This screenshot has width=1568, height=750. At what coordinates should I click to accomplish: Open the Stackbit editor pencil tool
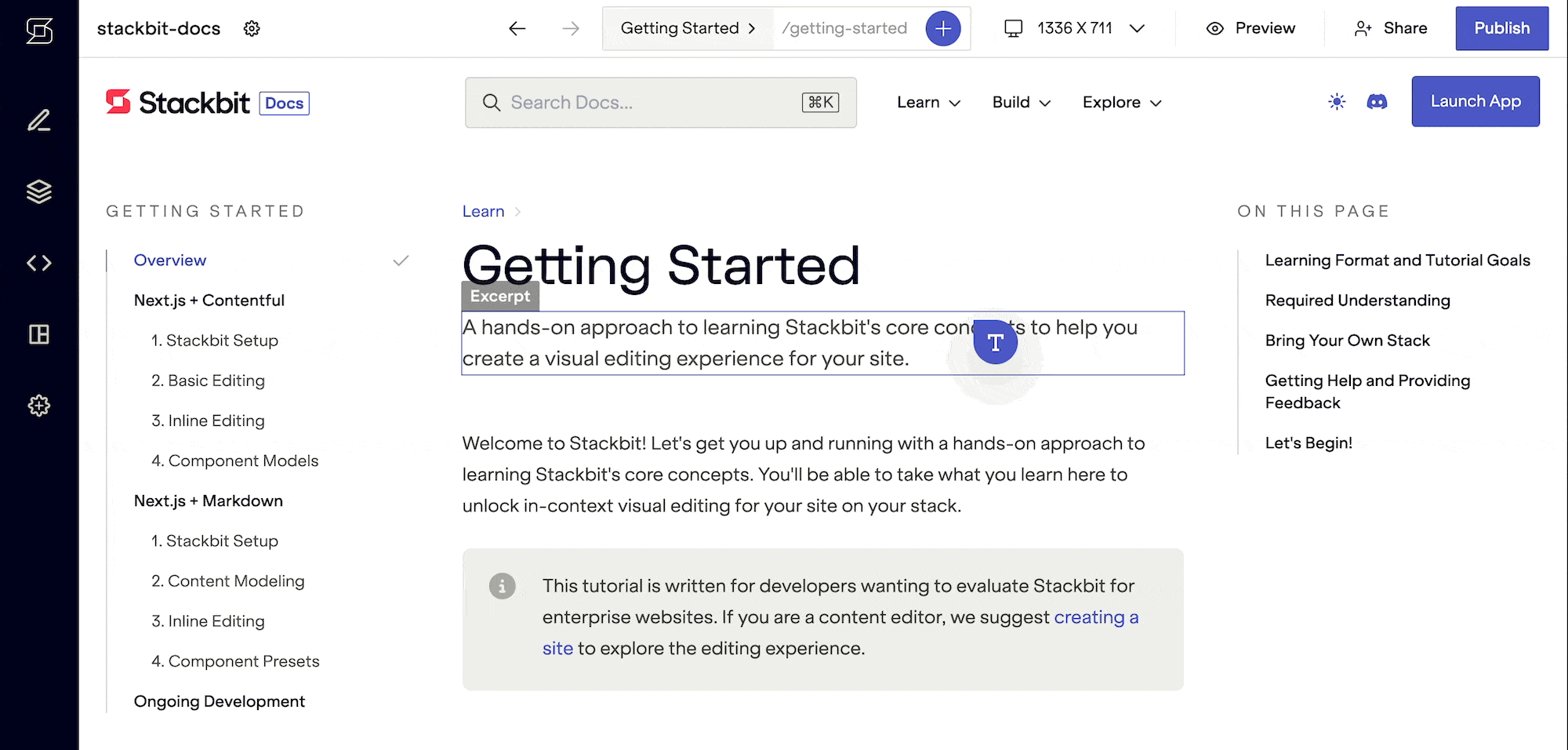pos(39,120)
